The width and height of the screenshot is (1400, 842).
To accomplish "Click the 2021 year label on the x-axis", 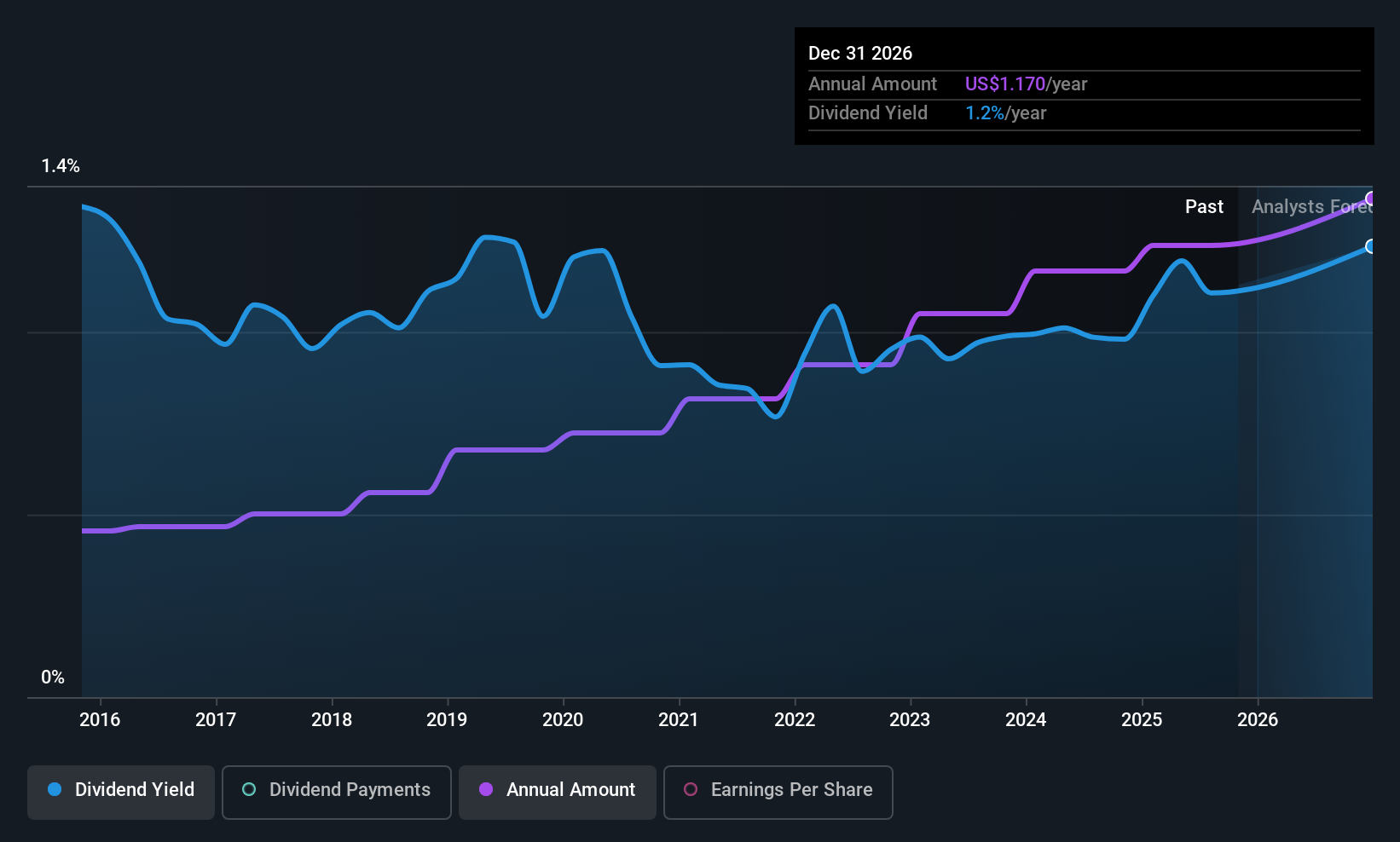I will click(679, 719).
